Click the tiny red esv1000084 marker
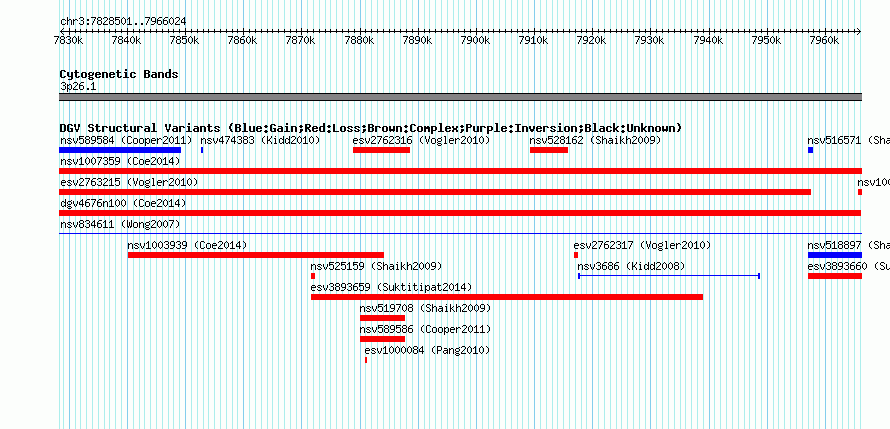Viewport: 890px width, 429px height. (366, 360)
